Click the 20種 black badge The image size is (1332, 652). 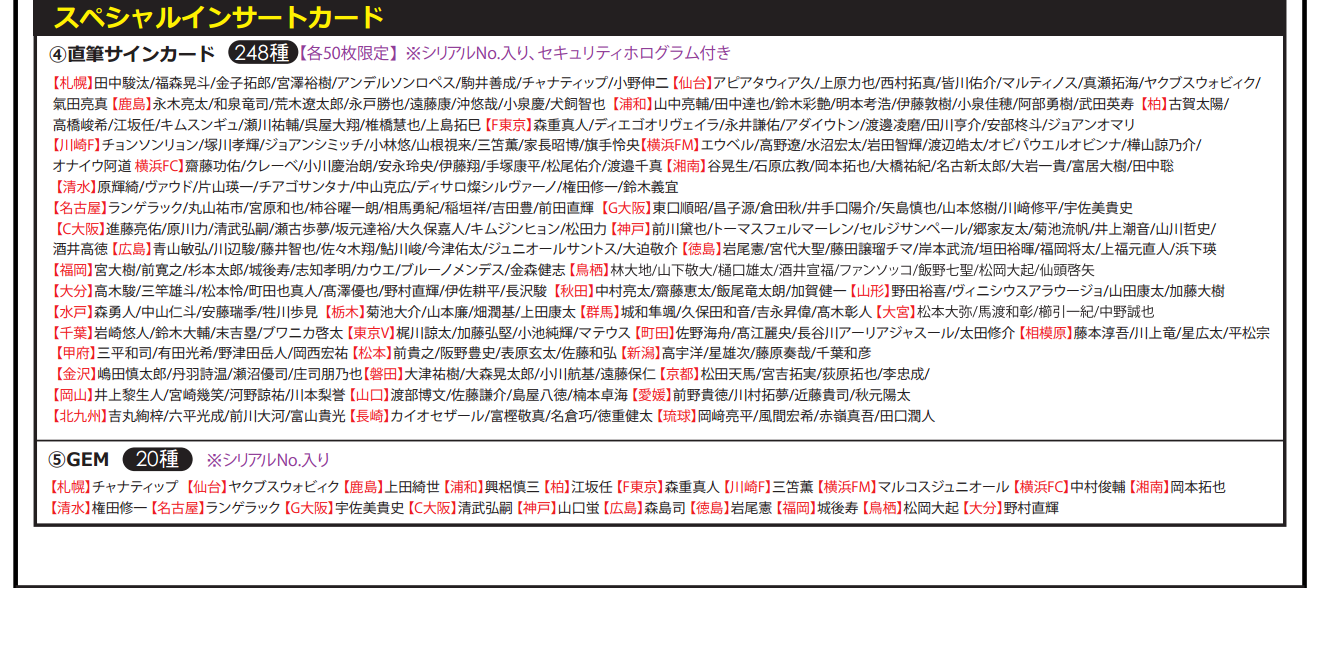coord(157,460)
